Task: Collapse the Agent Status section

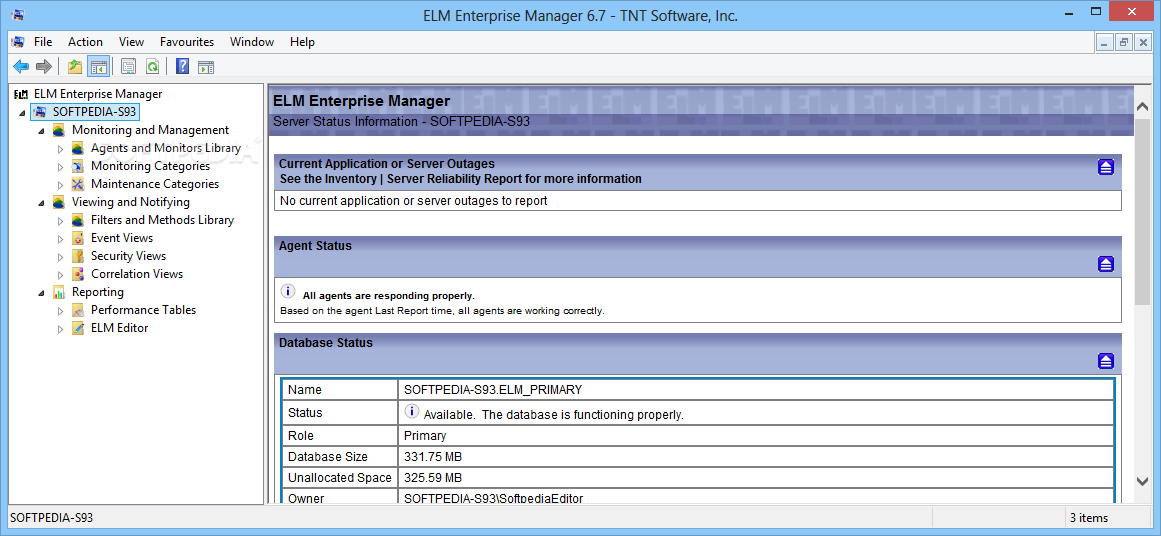Action: point(1105,264)
